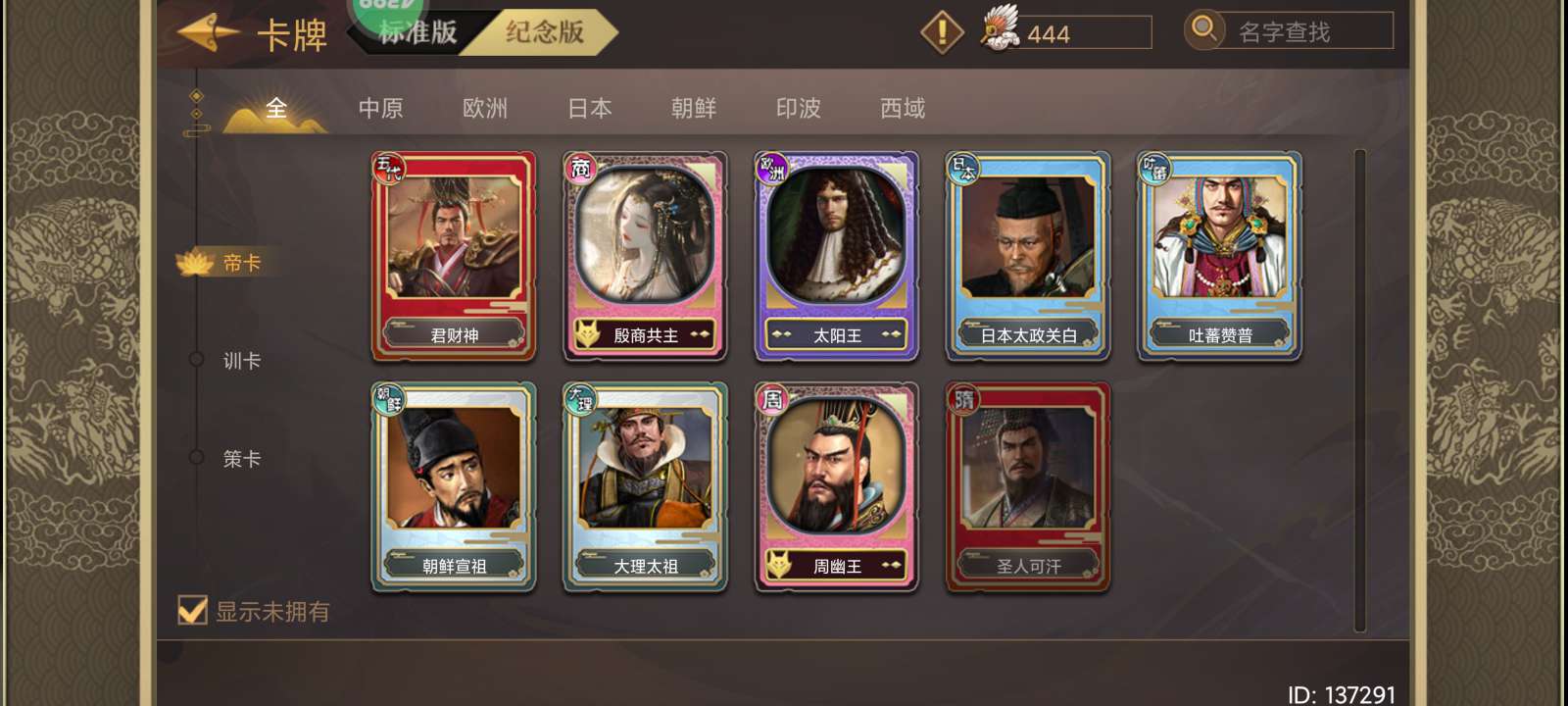1568x706 pixels.
Task: Click the card list vertical scrollbar
Action: click(1360, 390)
